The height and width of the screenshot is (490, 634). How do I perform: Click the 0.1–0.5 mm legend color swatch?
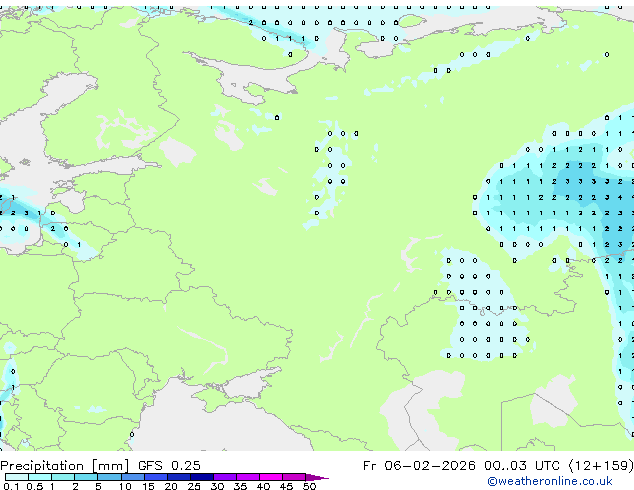point(17,477)
